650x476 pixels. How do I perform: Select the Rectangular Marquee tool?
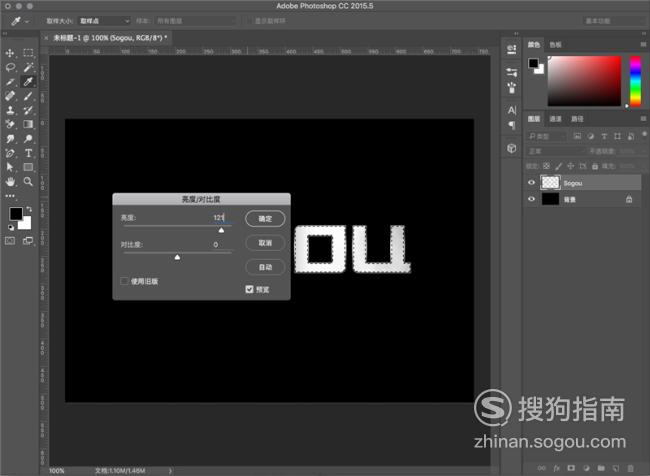(28, 53)
